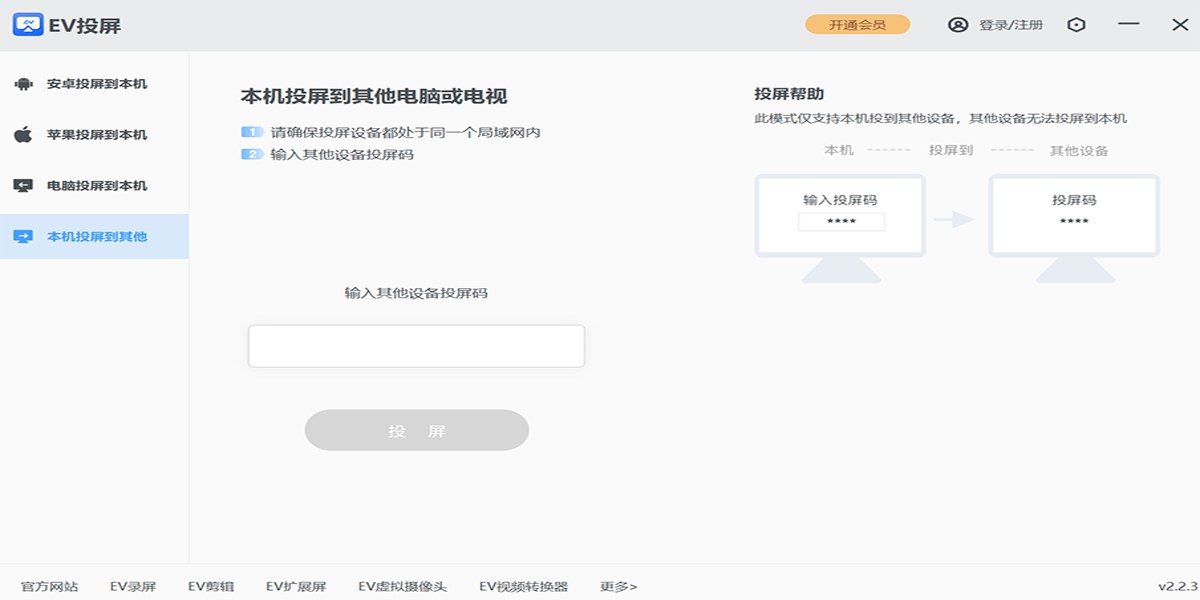
Task: Click the 开通会员 button
Action: (x=858, y=25)
